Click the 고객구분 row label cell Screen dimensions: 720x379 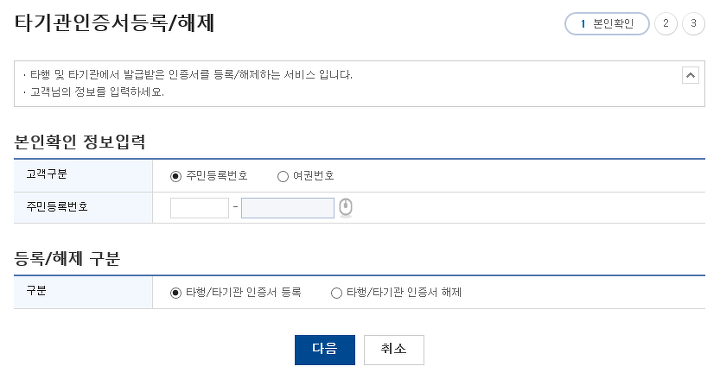(83, 176)
